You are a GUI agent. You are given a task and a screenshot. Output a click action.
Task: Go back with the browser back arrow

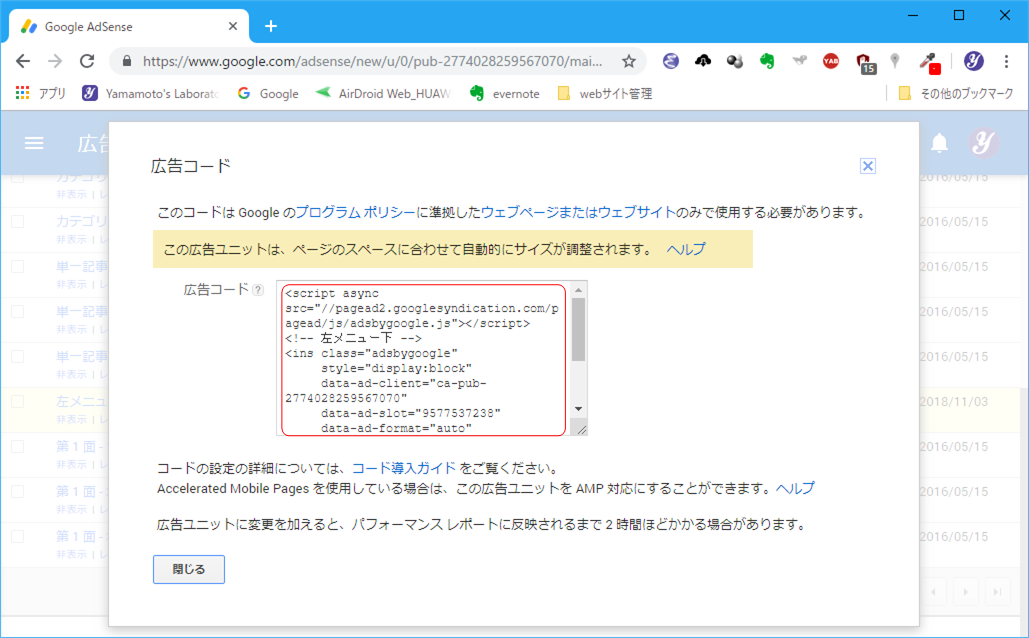tap(23, 61)
